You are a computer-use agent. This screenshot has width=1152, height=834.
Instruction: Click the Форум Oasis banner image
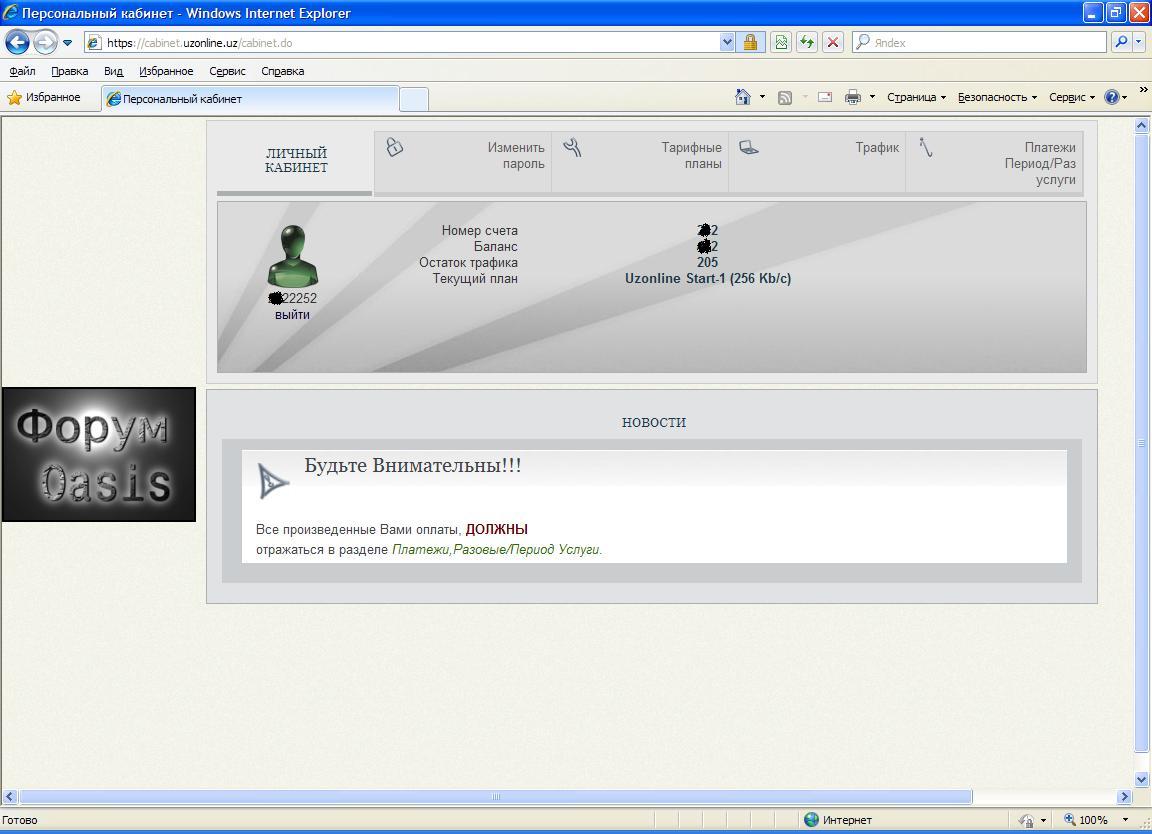coord(98,454)
